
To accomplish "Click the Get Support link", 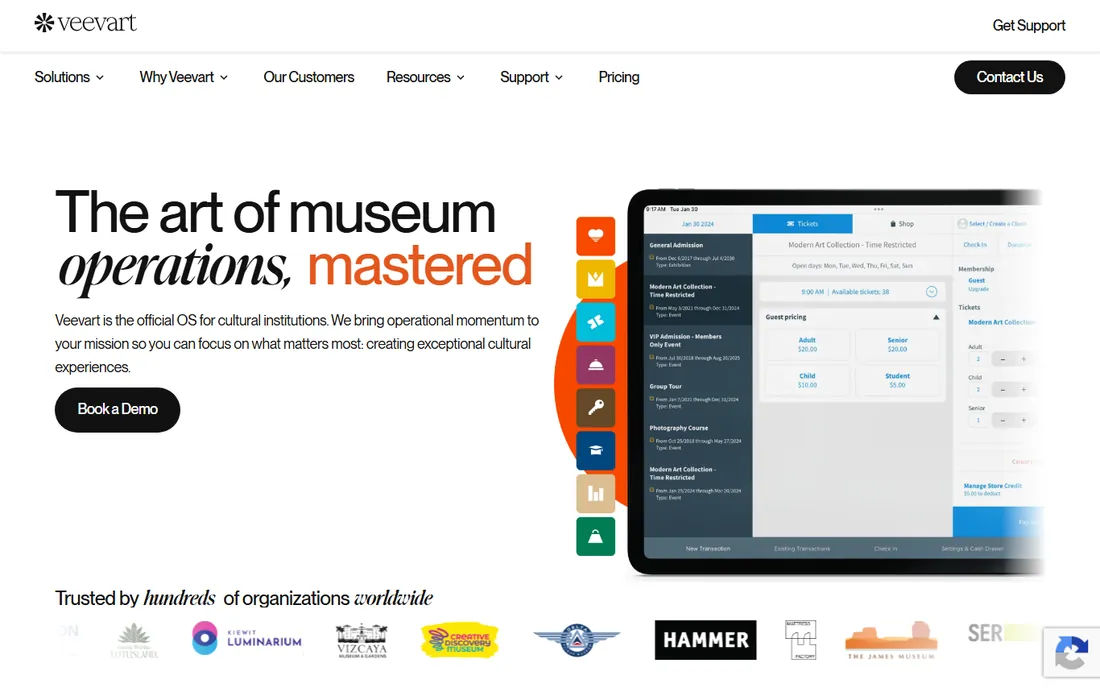I will (1028, 25).
